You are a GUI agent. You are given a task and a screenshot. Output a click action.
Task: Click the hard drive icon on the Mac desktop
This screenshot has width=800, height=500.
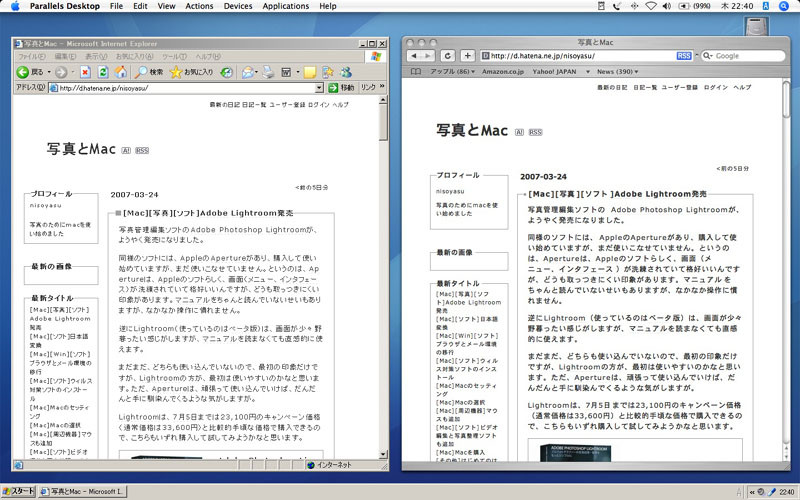click(756, 27)
